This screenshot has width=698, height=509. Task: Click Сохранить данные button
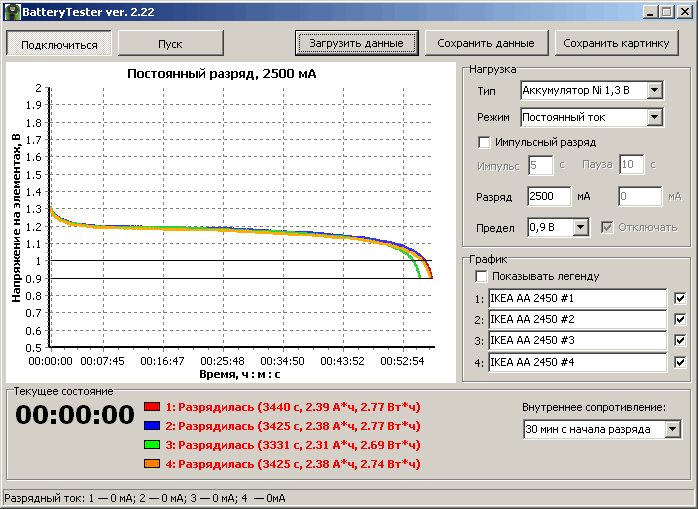point(486,43)
